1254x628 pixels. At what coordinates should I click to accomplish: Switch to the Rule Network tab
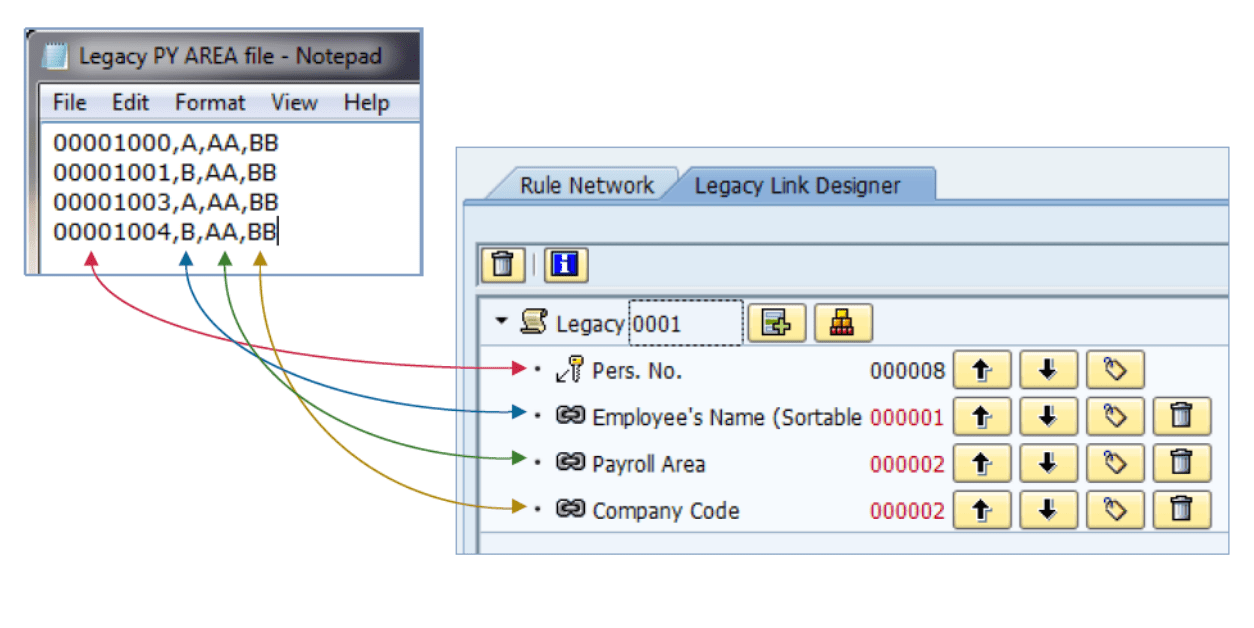click(586, 185)
